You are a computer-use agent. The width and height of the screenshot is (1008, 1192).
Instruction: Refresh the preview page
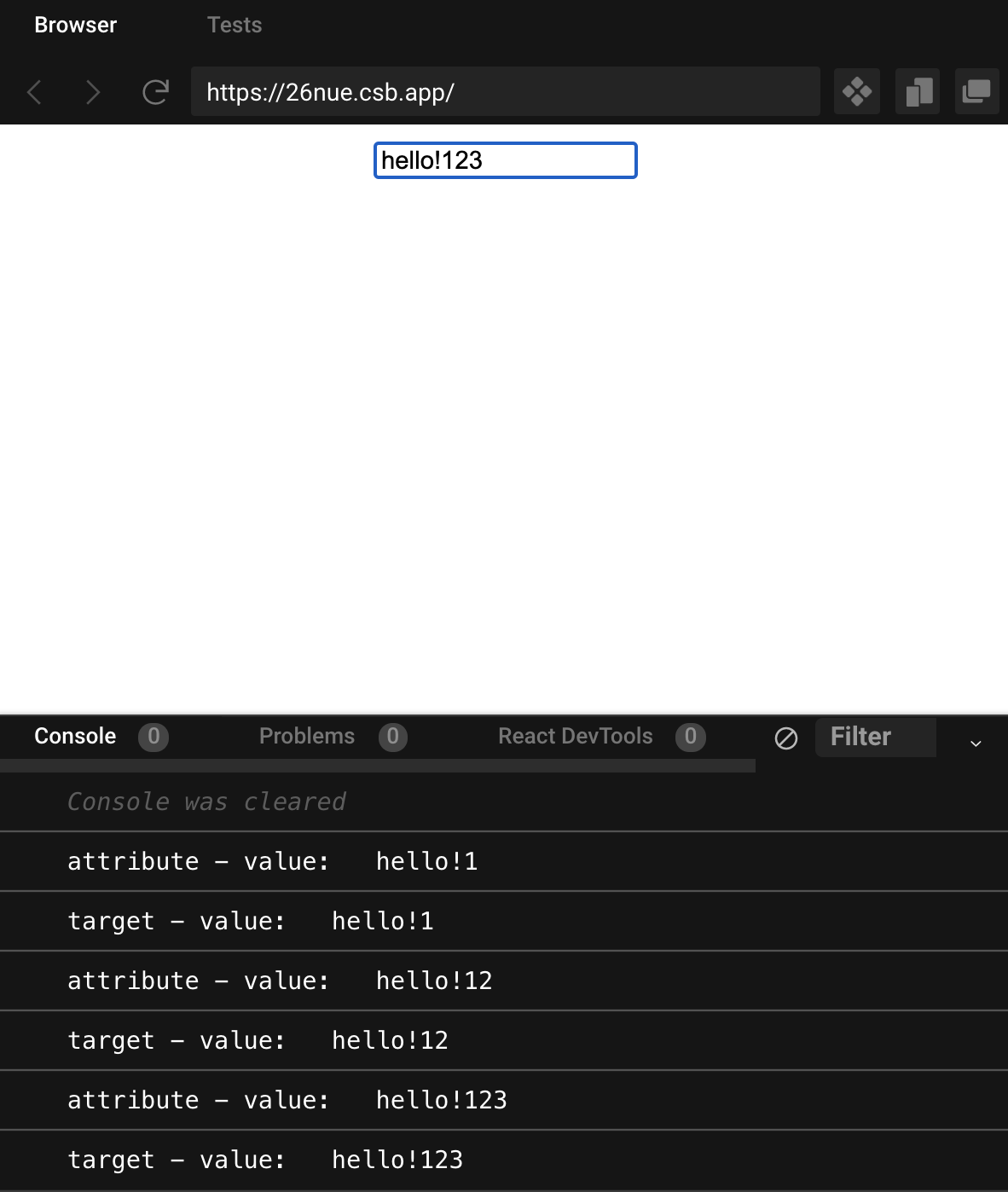click(155, 92)
